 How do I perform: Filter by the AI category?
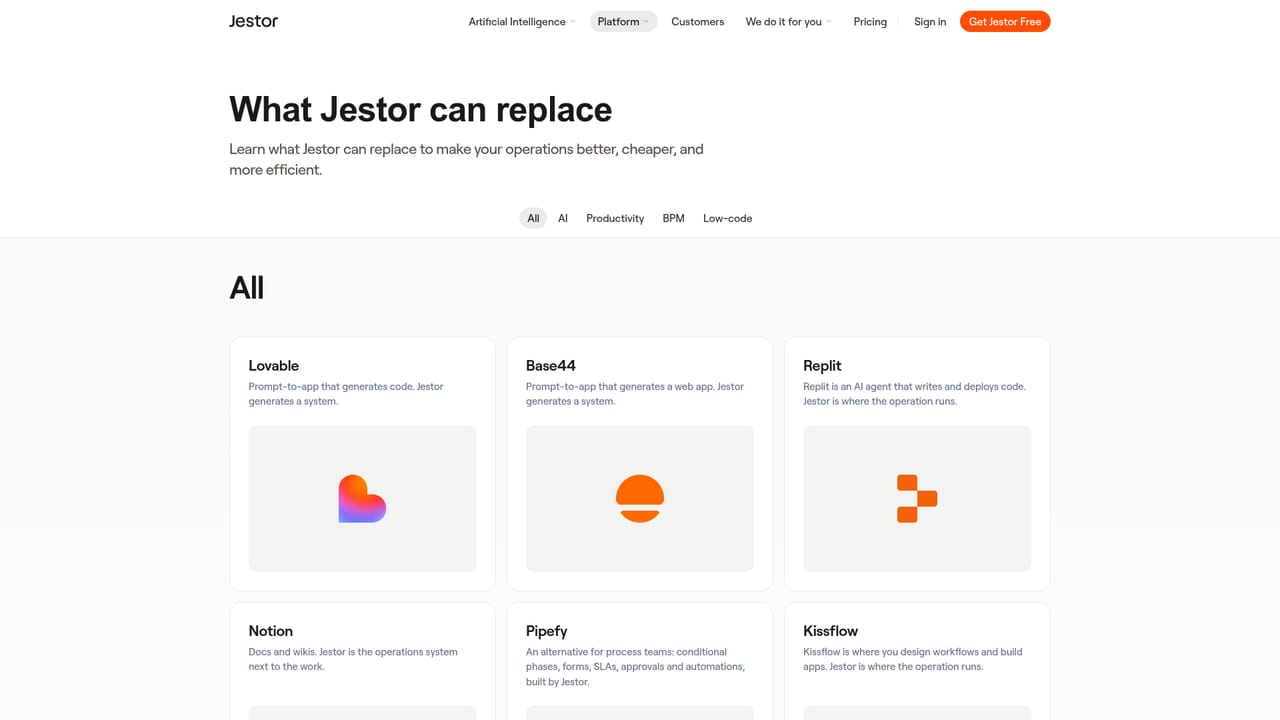(563, 218)
